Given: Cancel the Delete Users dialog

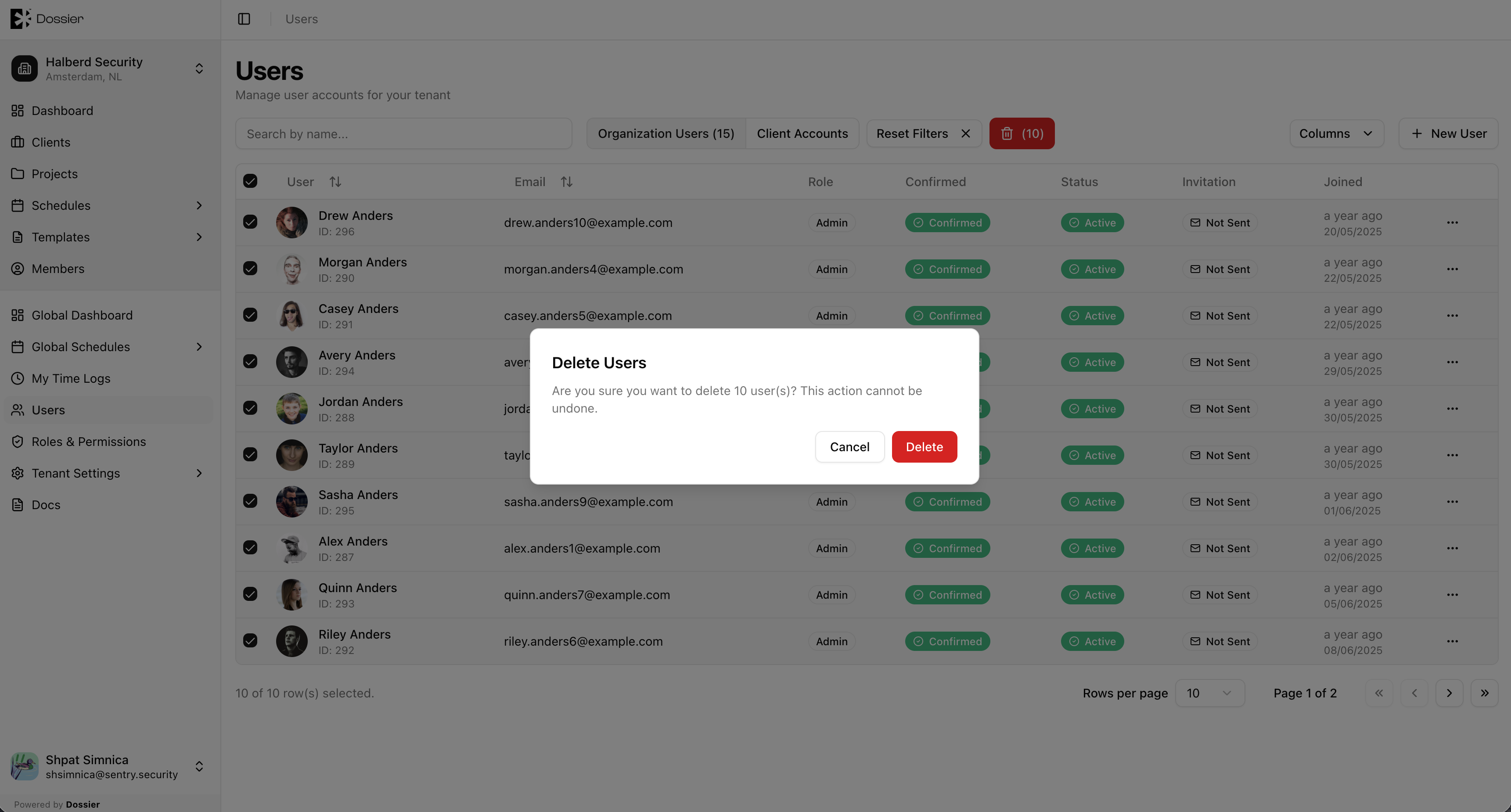Looking at the screenshot, I should tap(849, 447).
